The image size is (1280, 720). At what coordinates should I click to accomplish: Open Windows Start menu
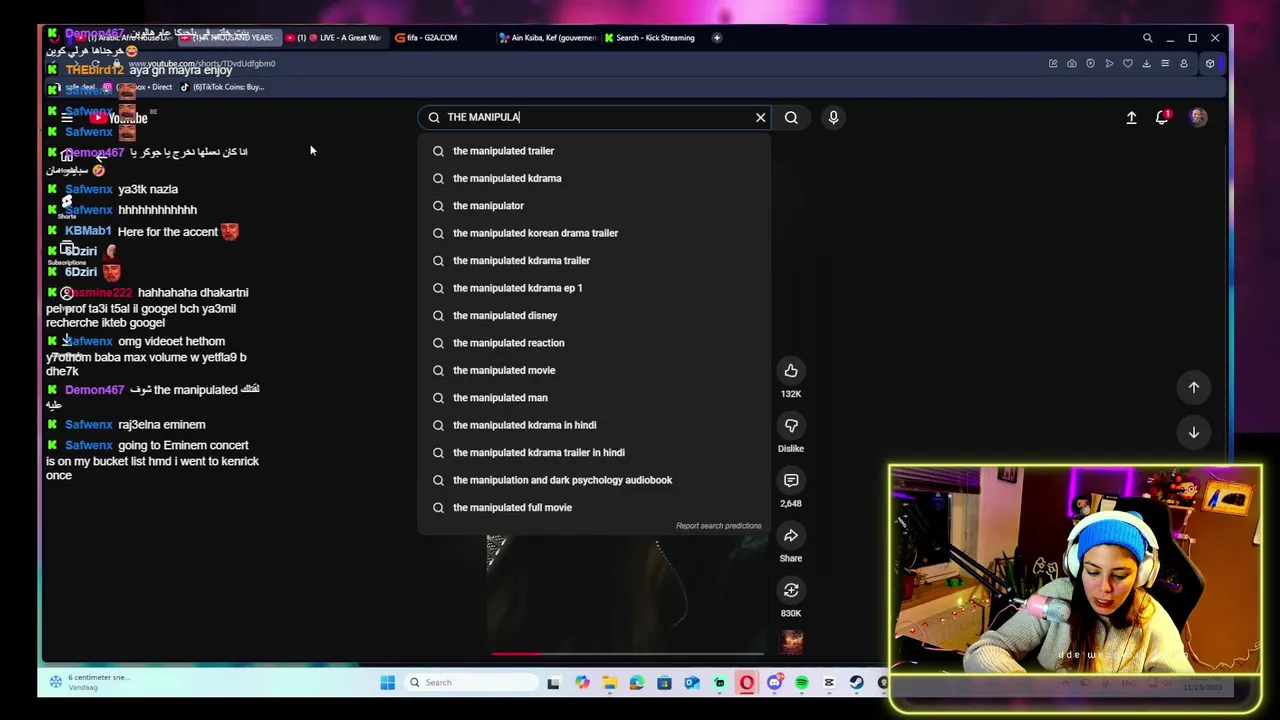(387, 683)
